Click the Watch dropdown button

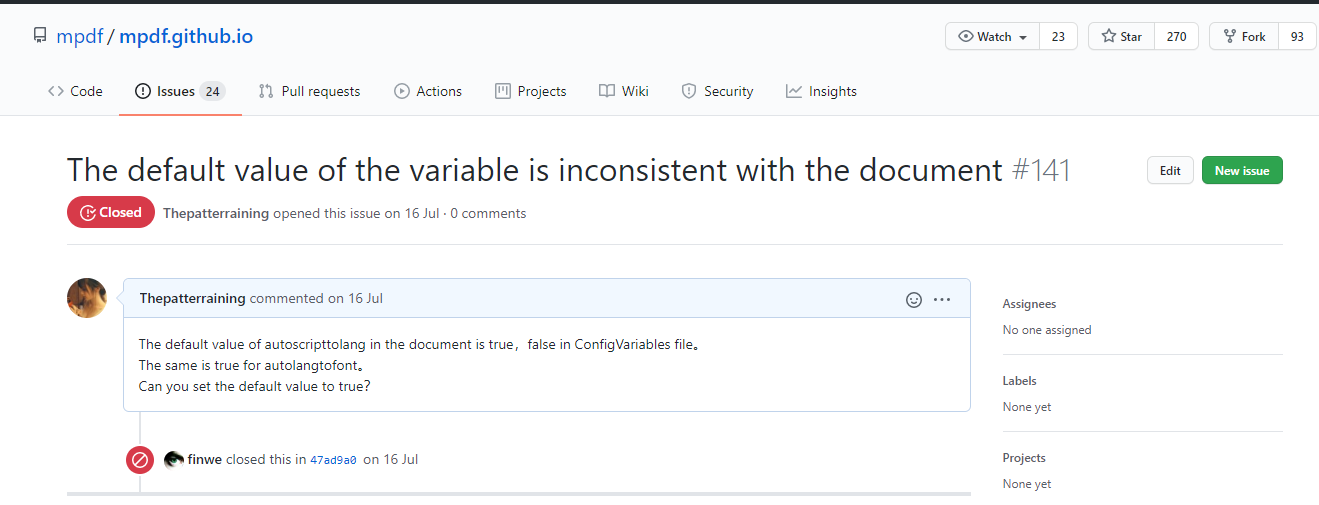[993, 36]
